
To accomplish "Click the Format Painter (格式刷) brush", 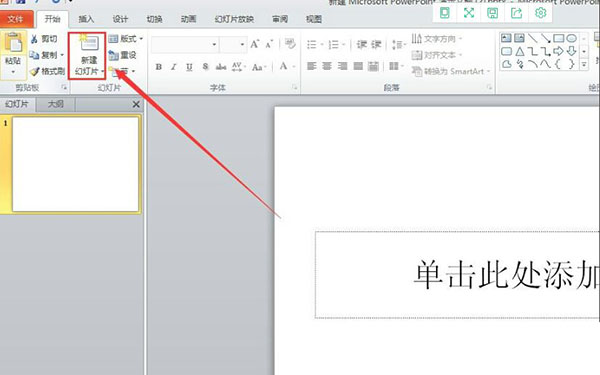I will [47, 71].
